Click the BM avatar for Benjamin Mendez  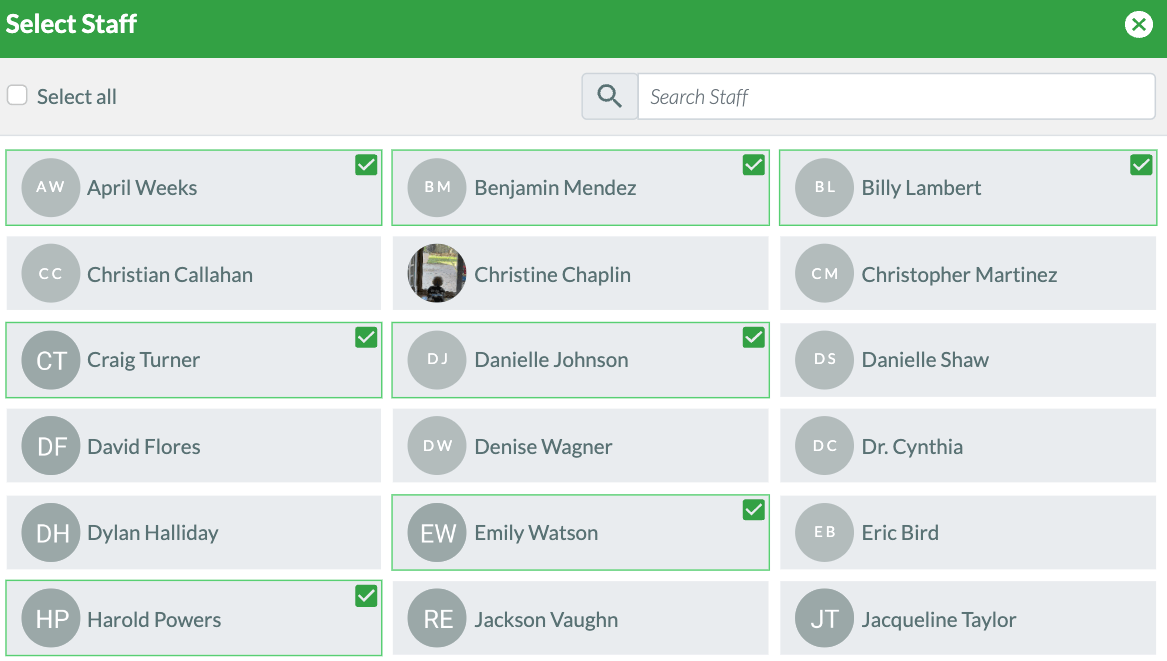[x=437, y=188]
